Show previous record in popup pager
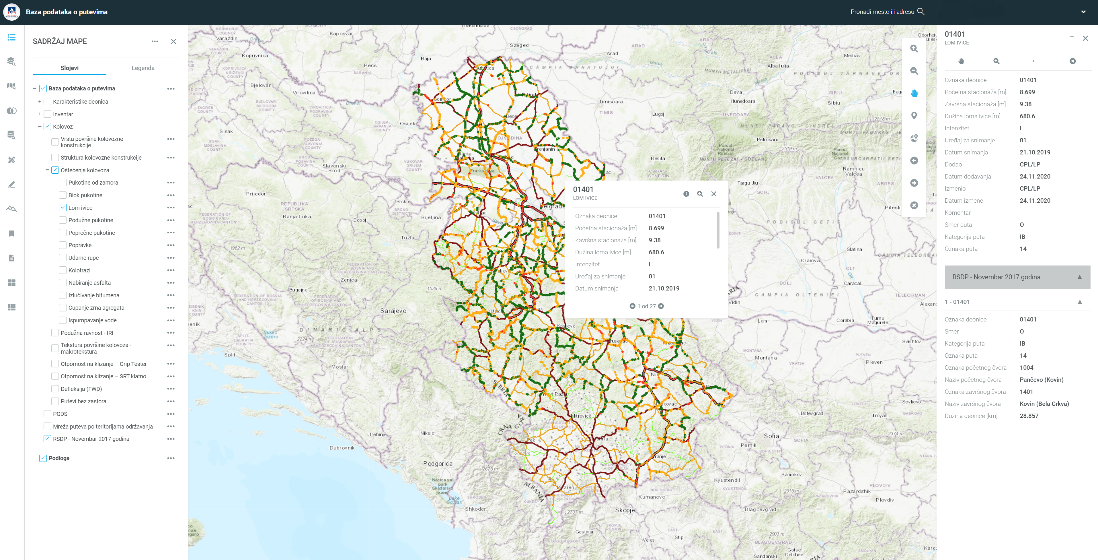This screenshot has width=1098, height=560. (x=632, y=306)
